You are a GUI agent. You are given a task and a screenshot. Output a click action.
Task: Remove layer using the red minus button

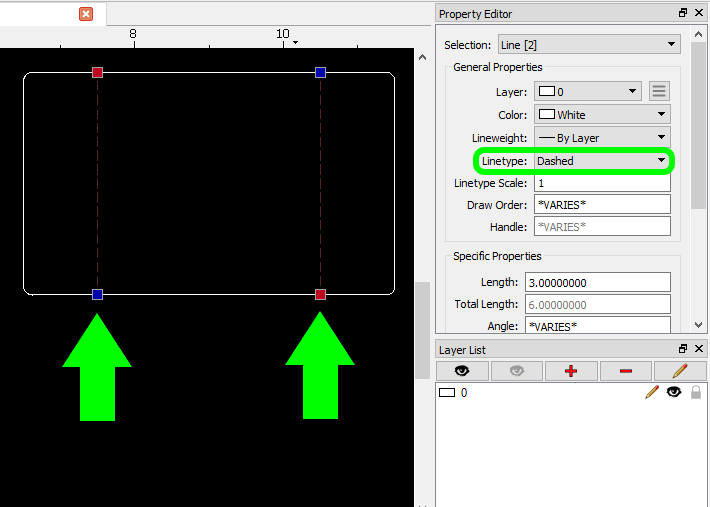[625, 371]
